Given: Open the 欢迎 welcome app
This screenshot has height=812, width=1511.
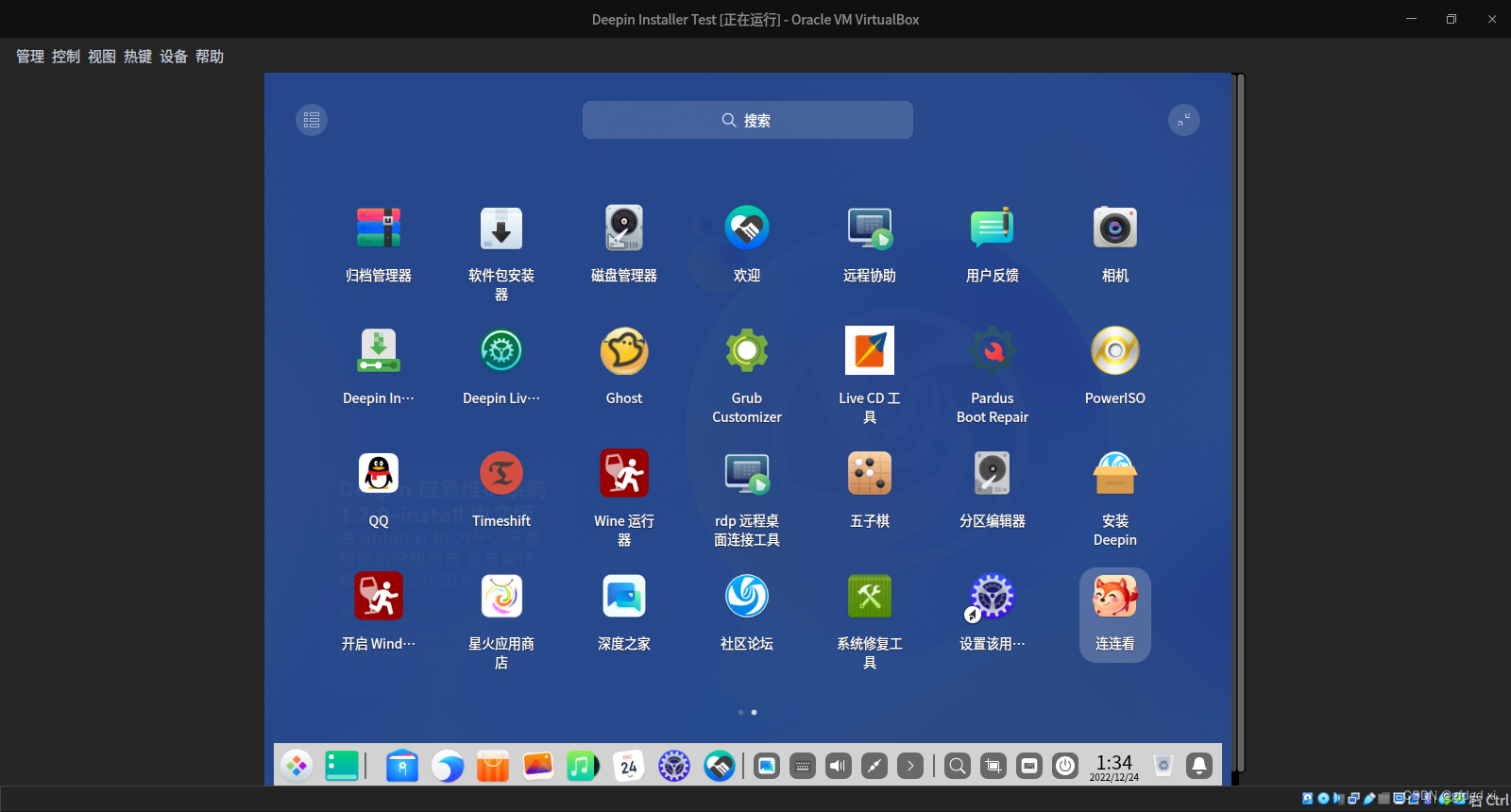Looking at the screenshot, I should [747, 228].
